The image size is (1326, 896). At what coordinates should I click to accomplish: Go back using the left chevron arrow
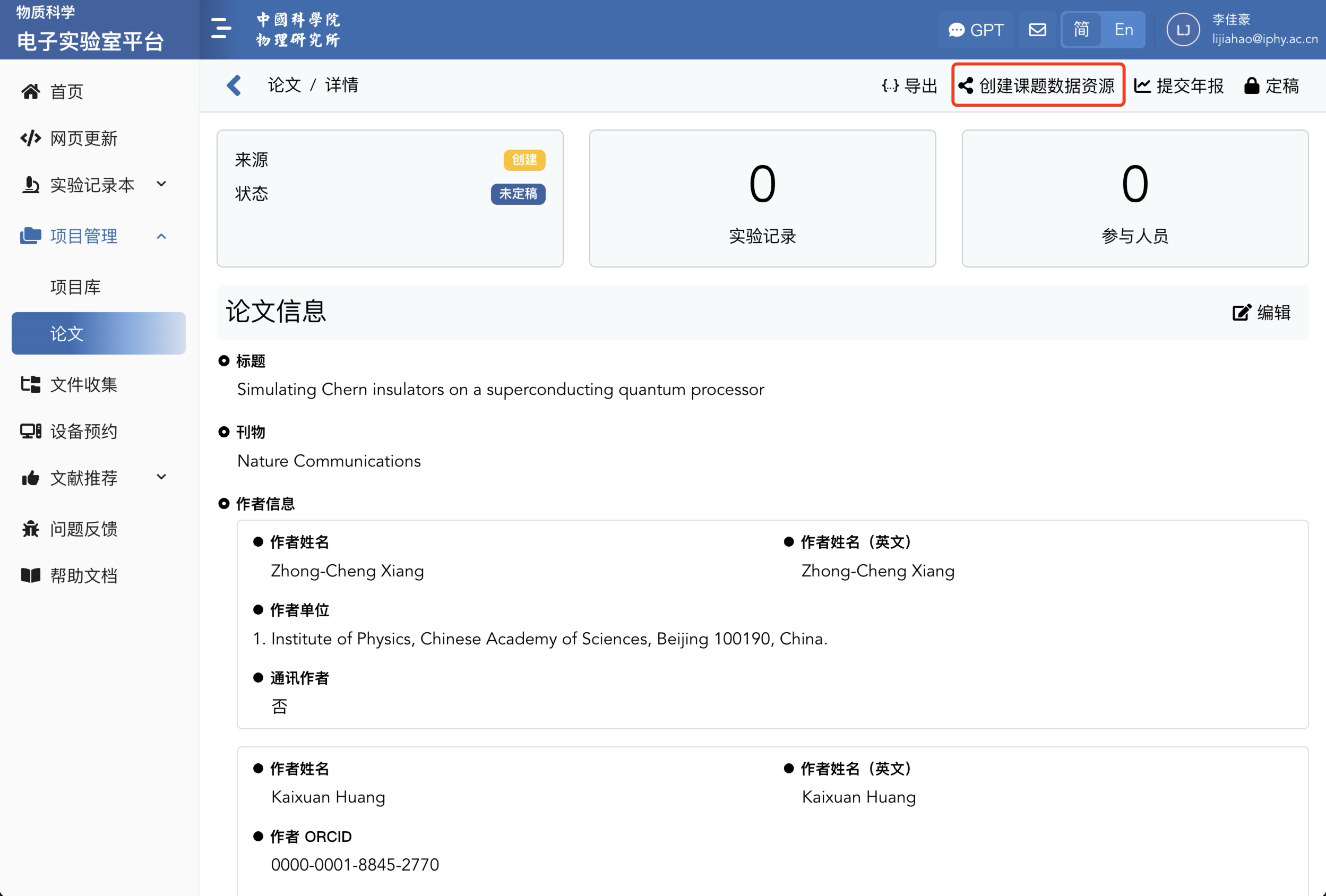[235, 85]
